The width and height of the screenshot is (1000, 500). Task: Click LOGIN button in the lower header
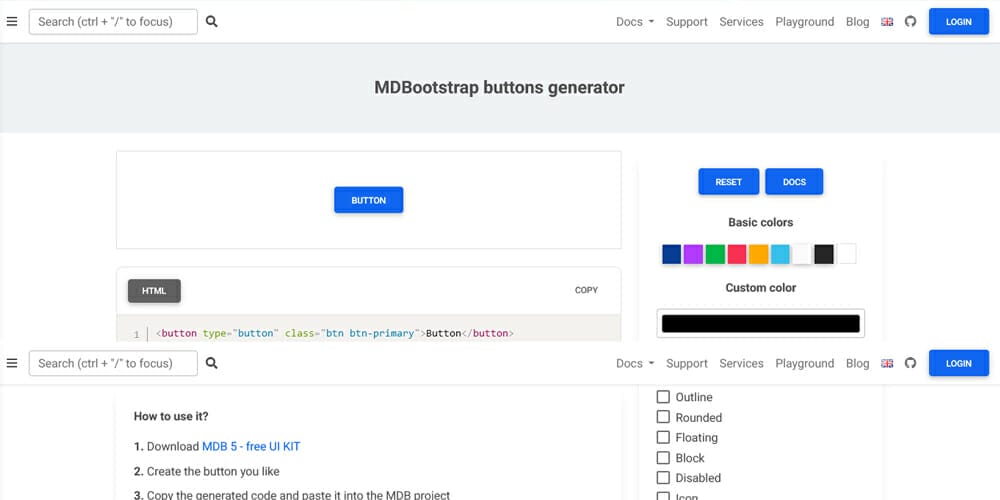pos(959,364)
